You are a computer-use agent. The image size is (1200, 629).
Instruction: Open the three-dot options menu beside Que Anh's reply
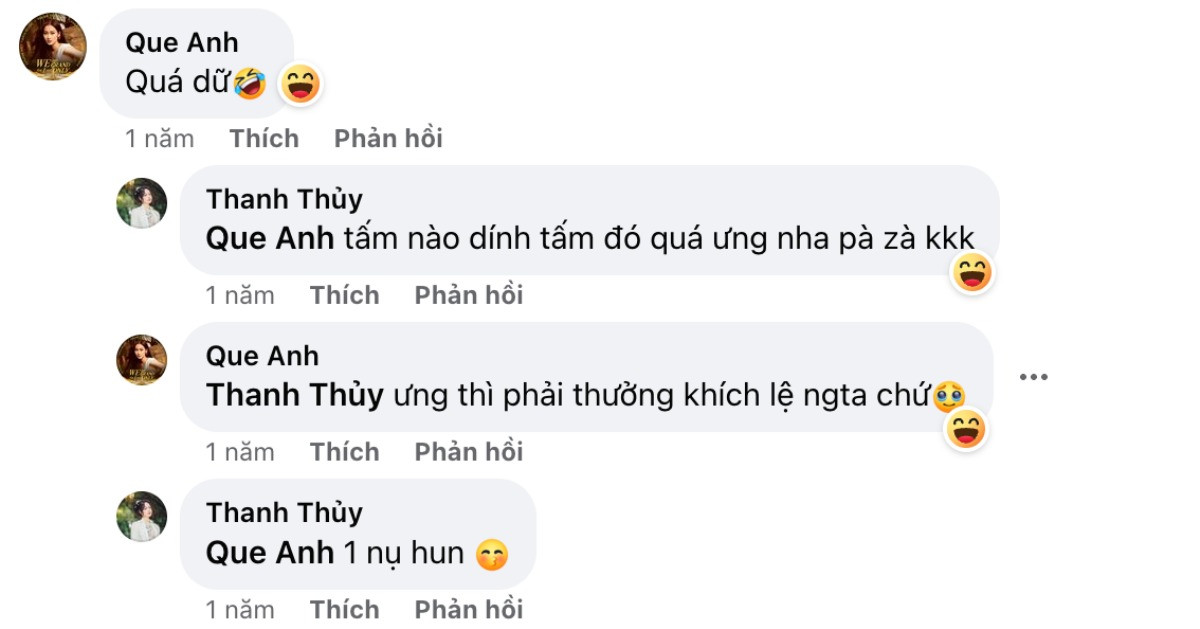[1032, 376]
